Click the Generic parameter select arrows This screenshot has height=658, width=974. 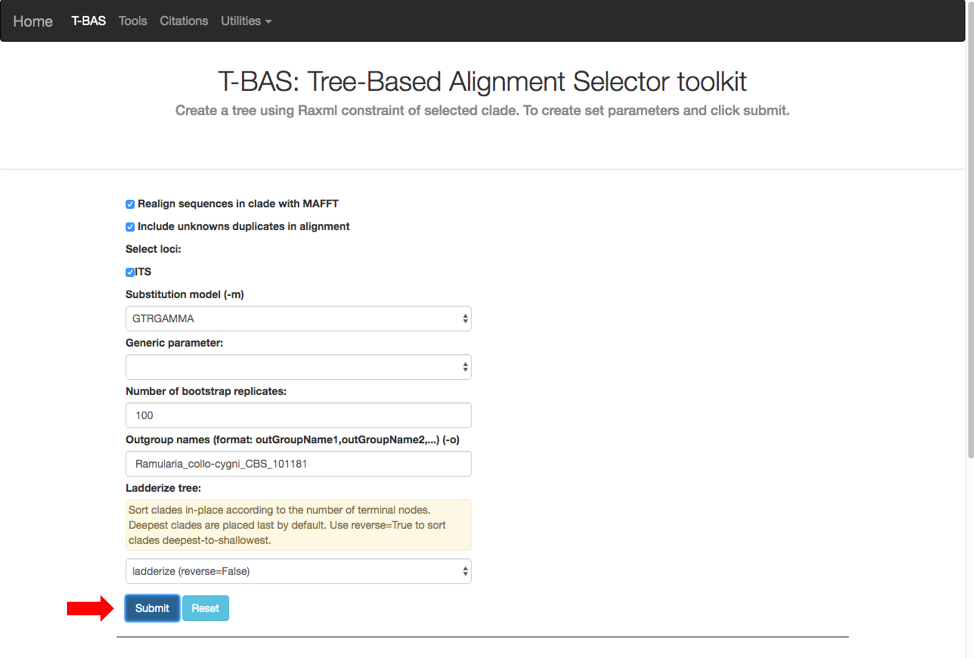465,367
